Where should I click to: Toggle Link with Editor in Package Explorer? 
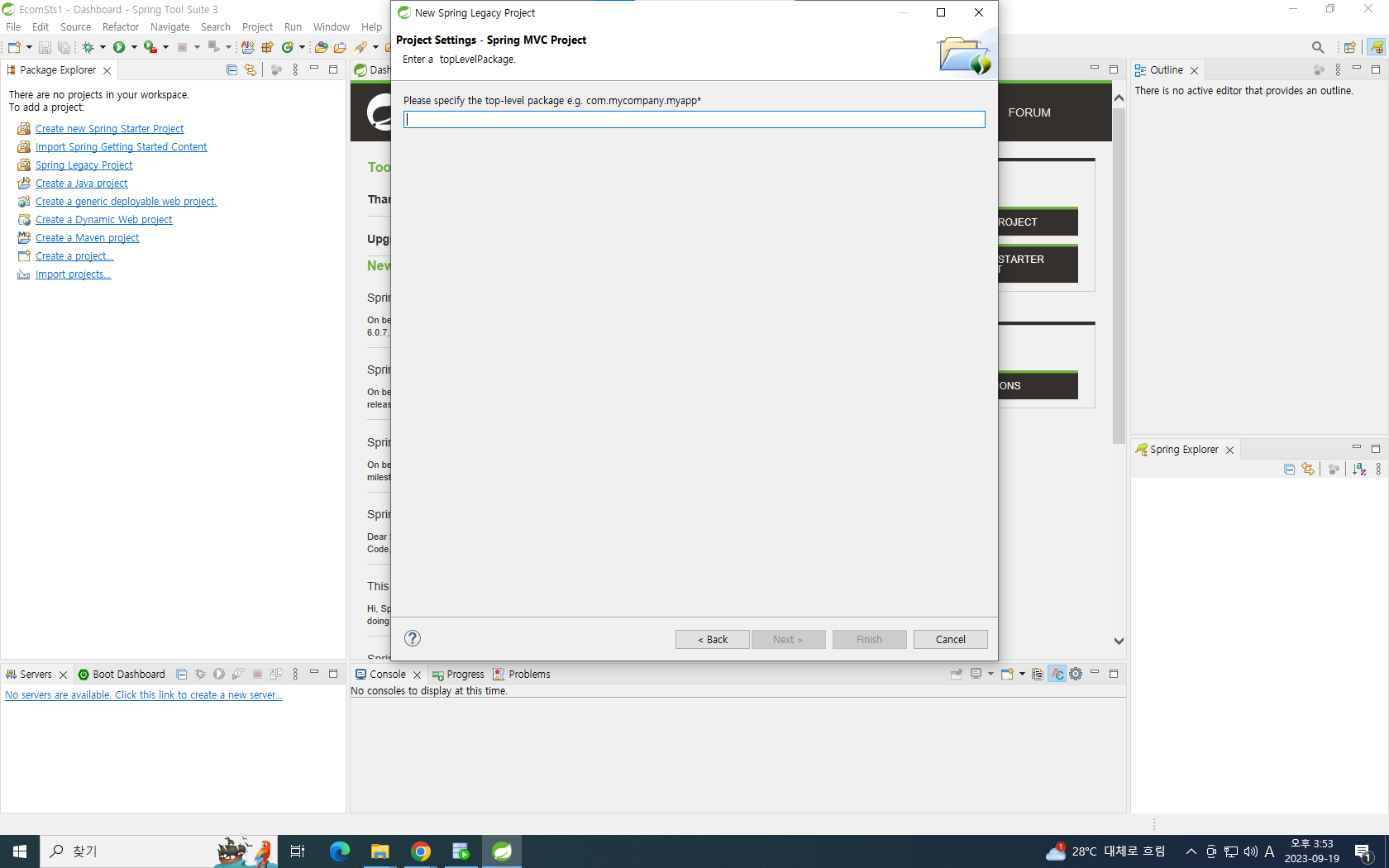coord(251,70)
